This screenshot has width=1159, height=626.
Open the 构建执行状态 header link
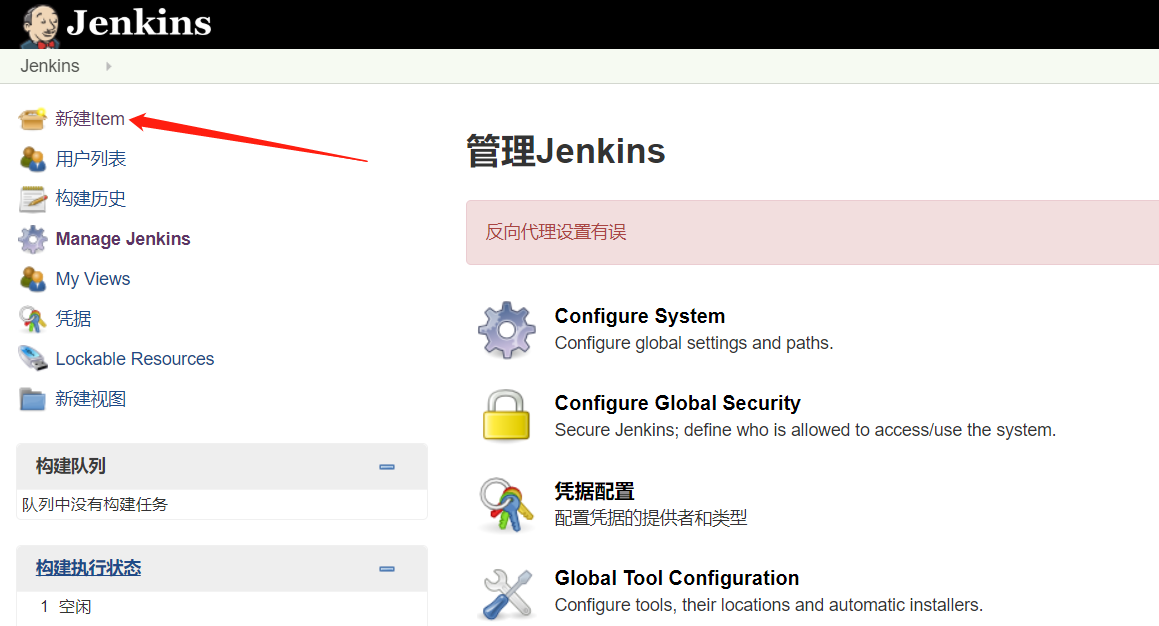88,568
